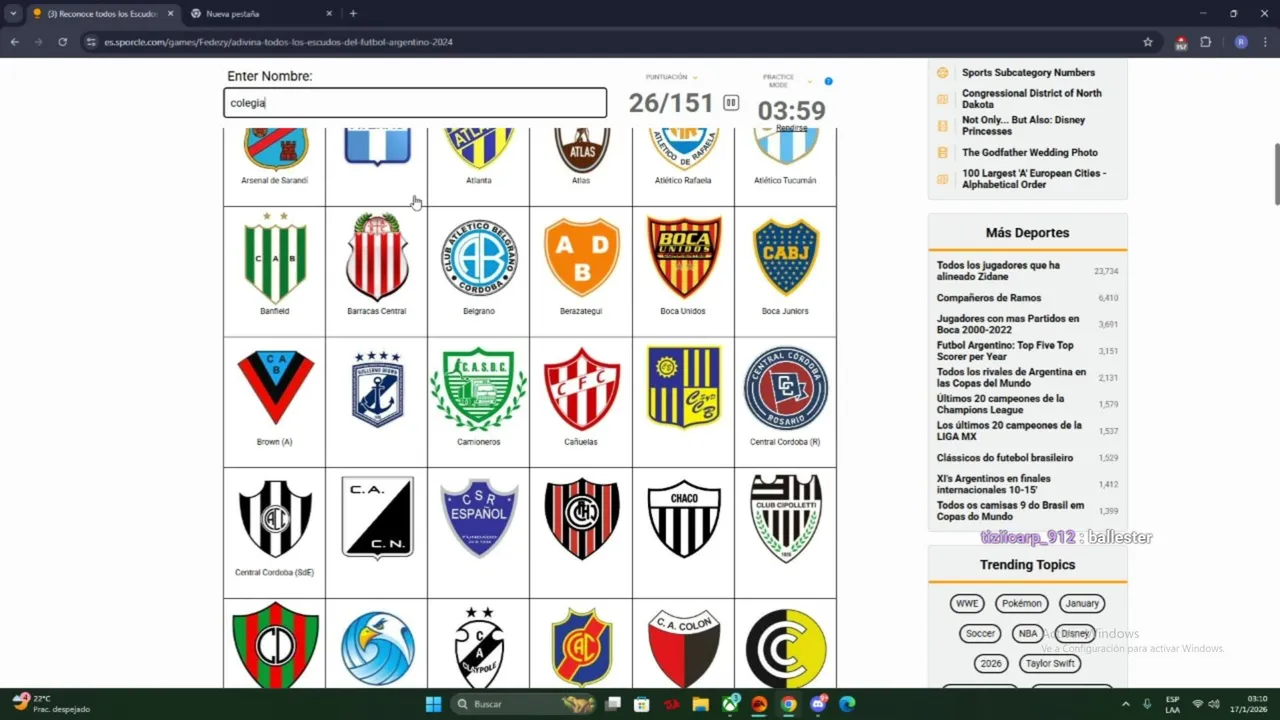Open File Explorer from the taskbar
1280x720 pixels.
coord(700,704)
